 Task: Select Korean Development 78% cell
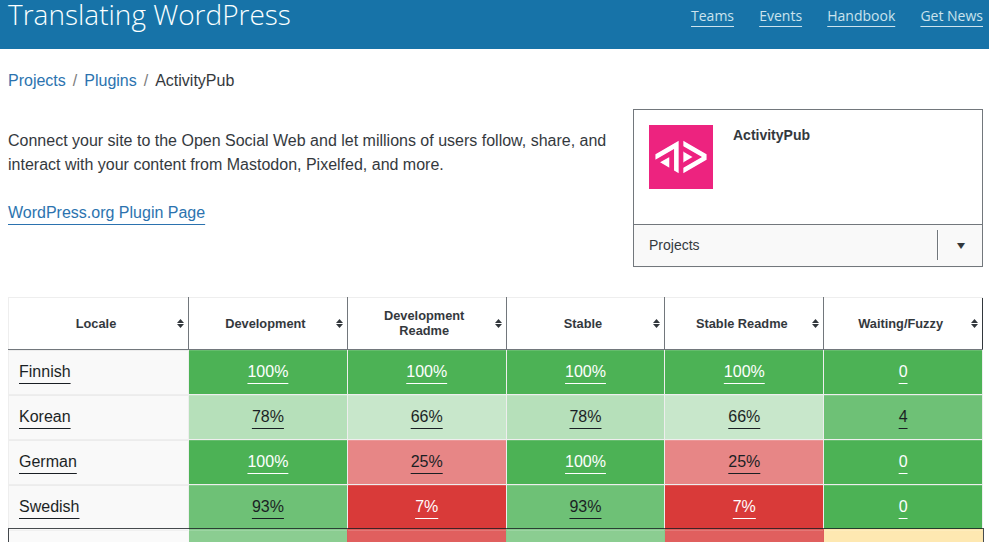[x=268, y=417]
